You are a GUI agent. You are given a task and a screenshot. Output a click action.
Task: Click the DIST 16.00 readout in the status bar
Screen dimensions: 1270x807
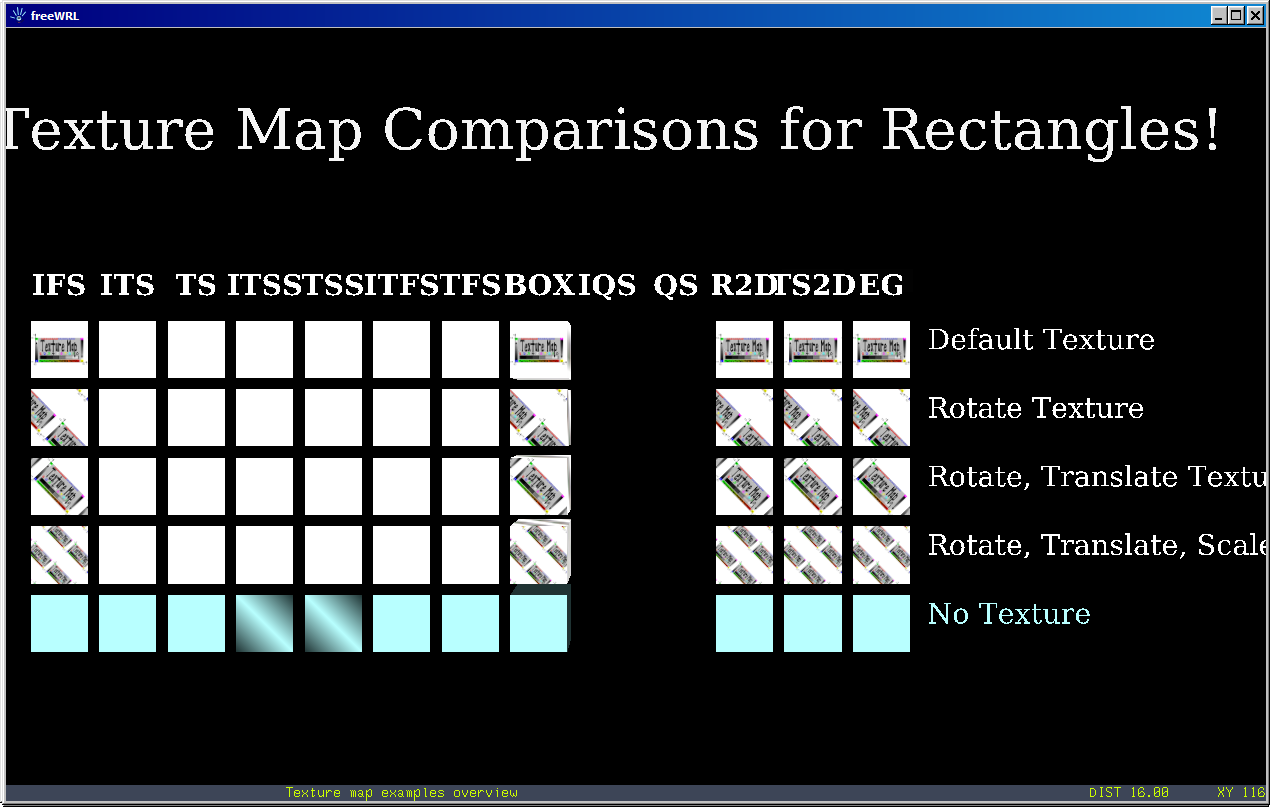1128,793
